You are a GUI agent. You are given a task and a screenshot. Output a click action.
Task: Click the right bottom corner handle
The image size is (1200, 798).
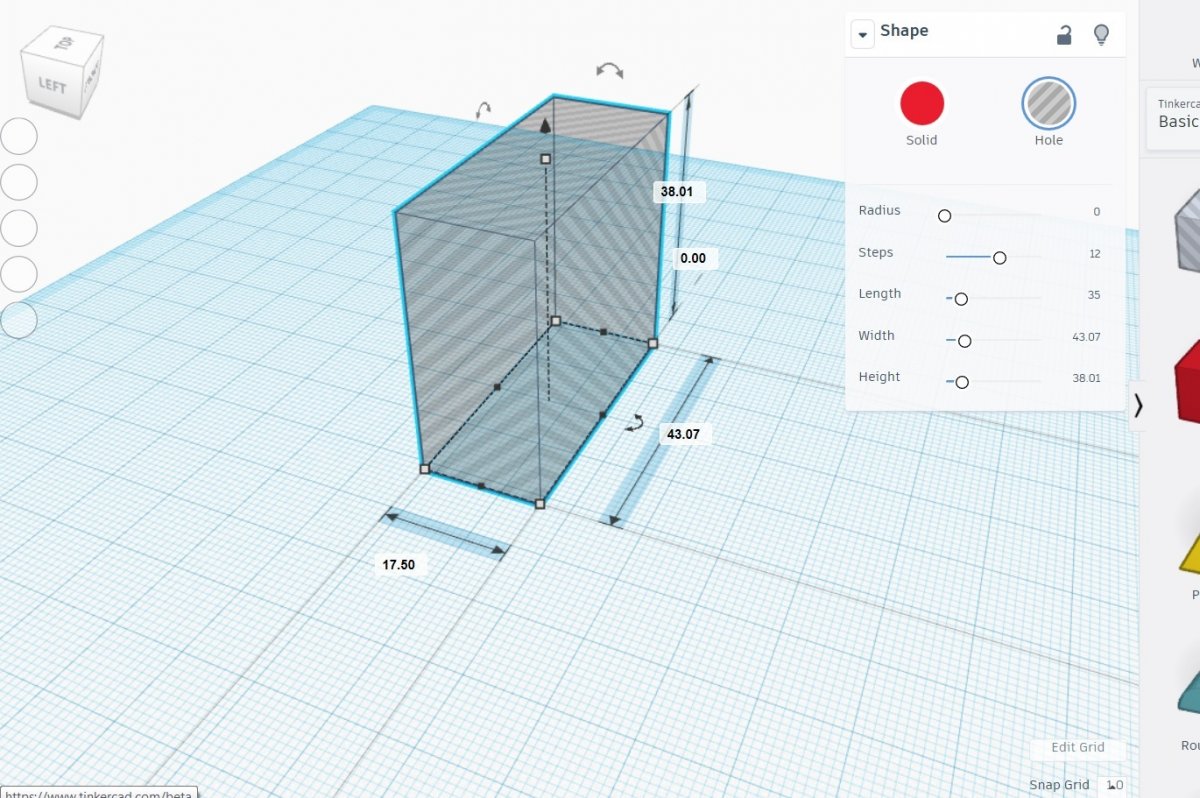point(653,343)
